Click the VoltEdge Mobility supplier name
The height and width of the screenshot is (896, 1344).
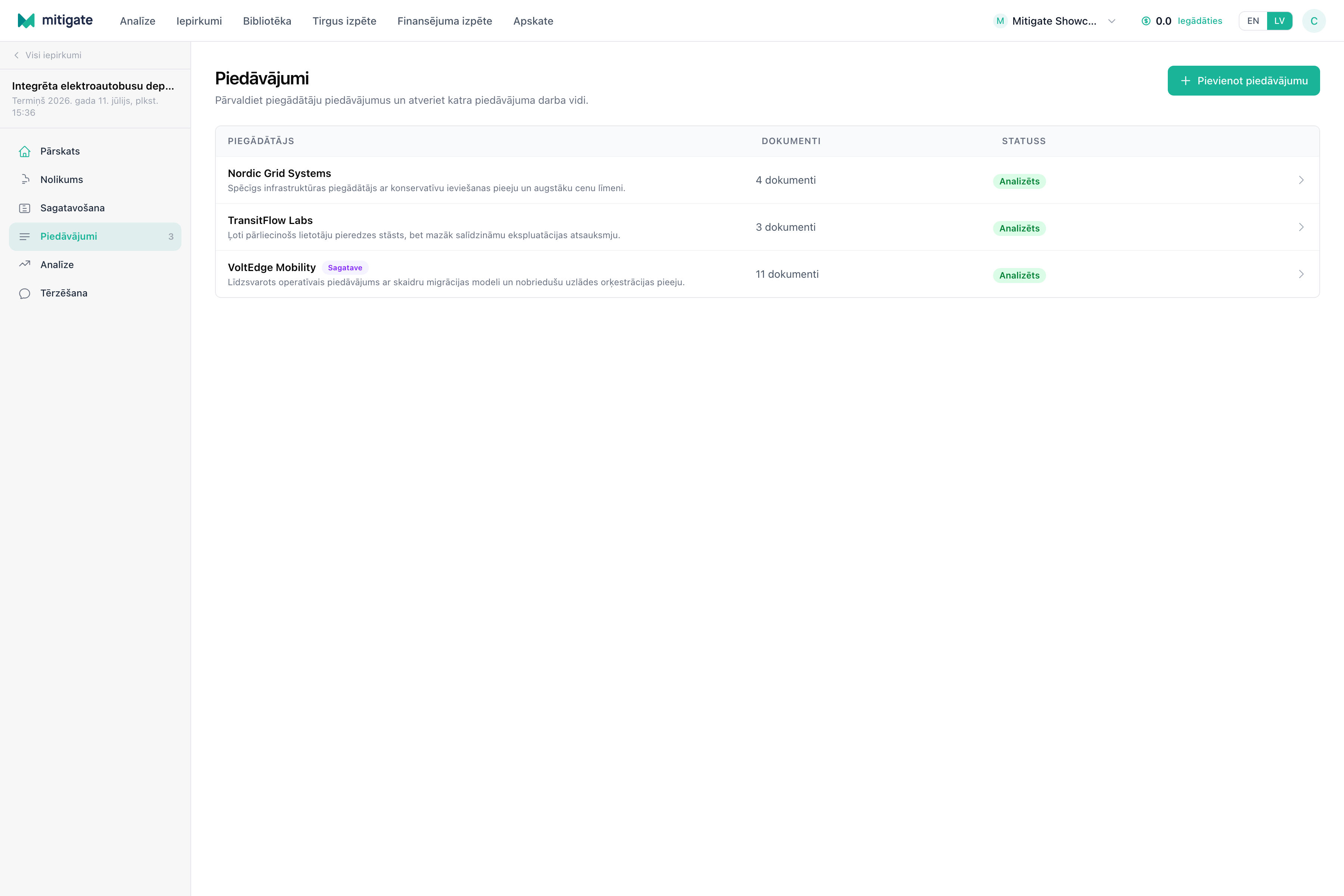tap(272, 267)
